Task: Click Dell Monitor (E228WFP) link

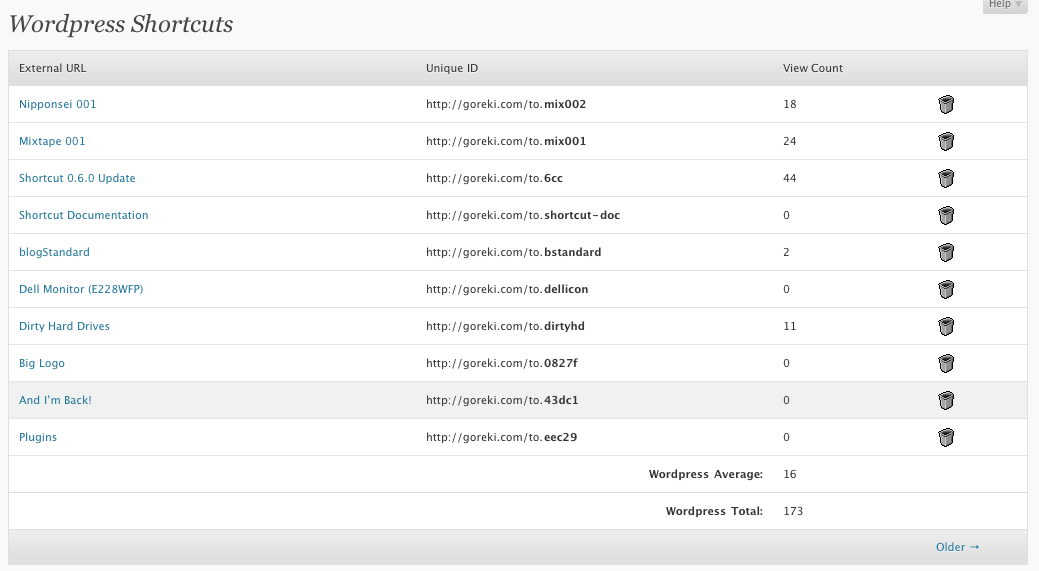Action: [x=81, y=289]
